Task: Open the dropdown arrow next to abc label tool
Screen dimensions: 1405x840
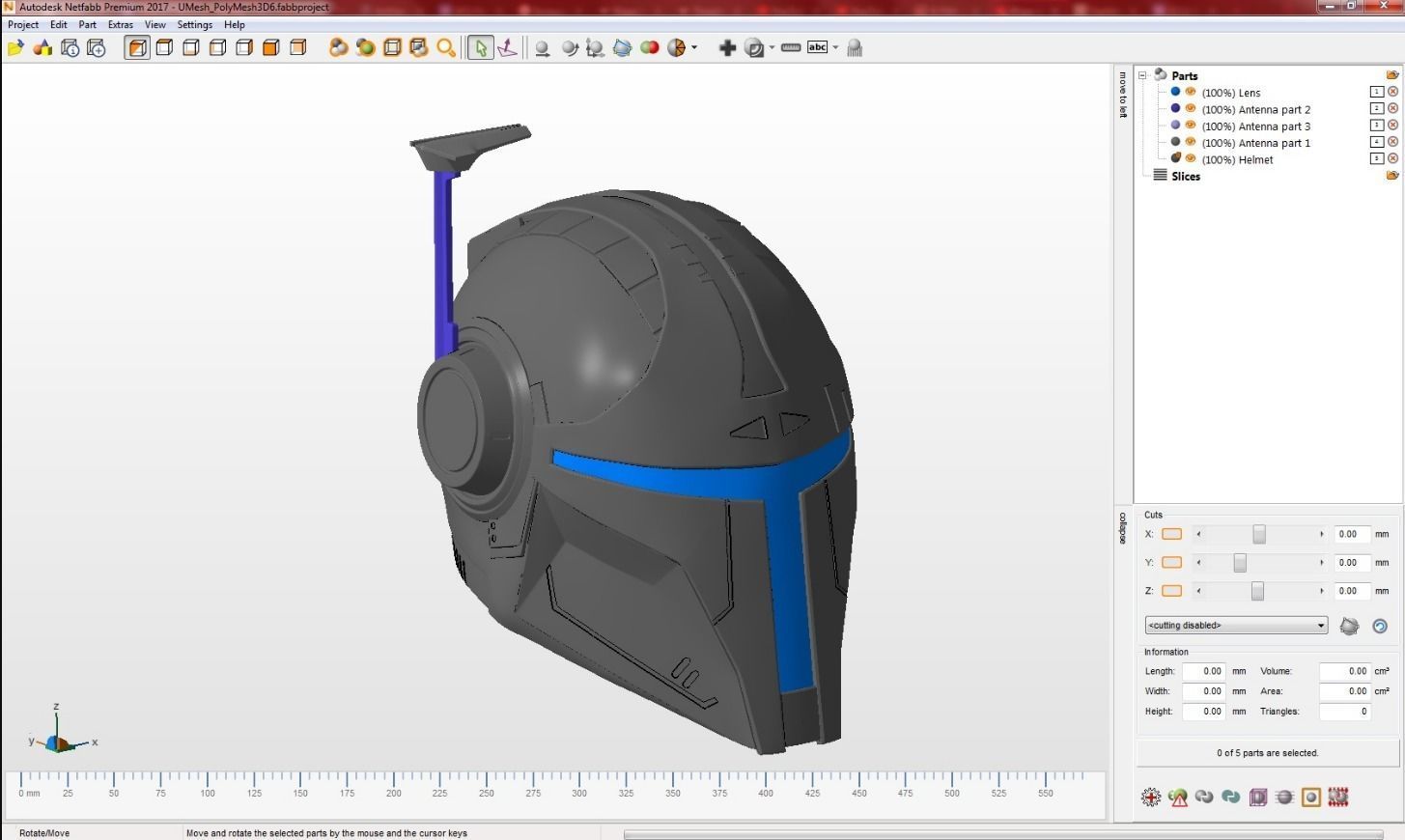Action: click(835, 47)
